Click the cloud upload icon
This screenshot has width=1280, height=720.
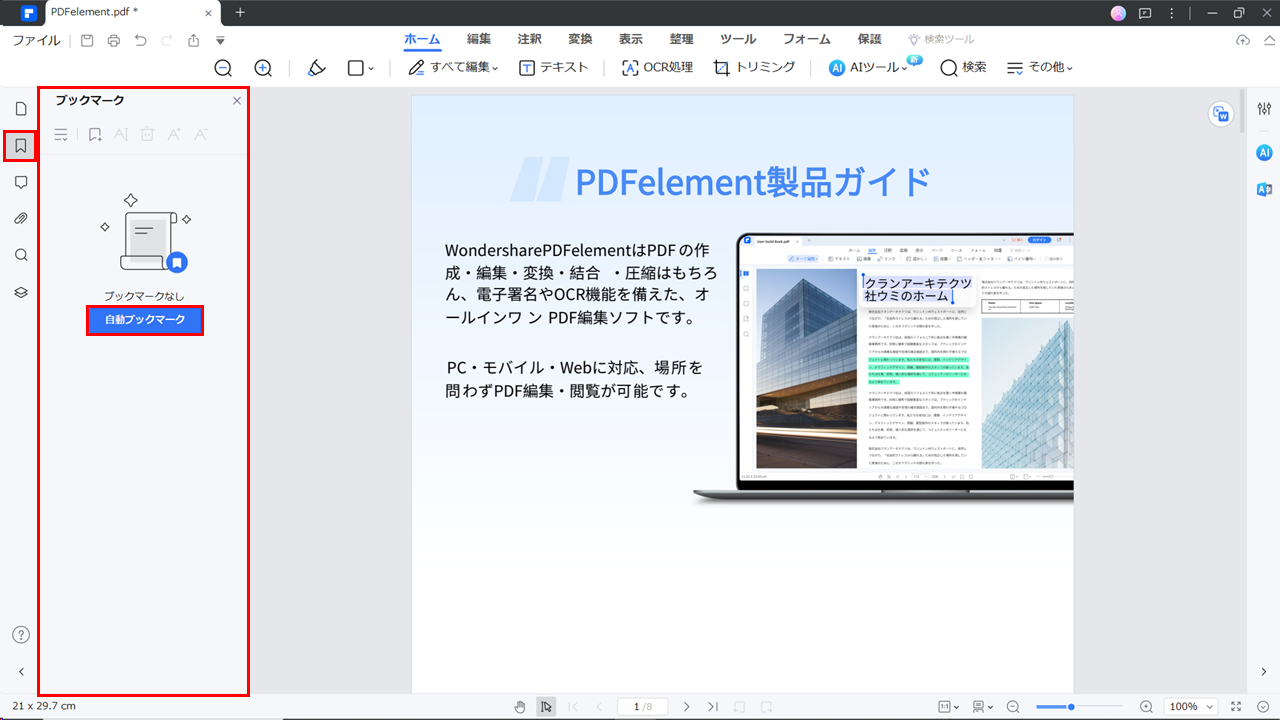tap(1243, 40)
